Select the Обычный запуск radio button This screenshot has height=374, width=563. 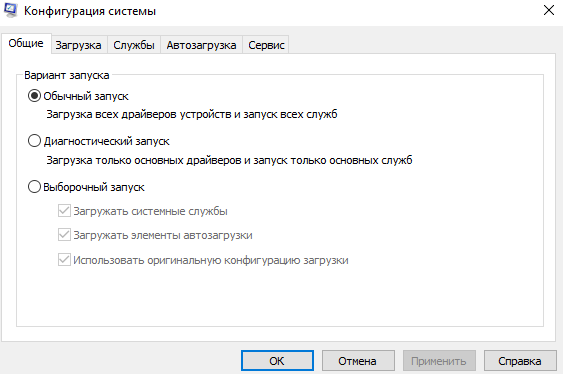tap(34, 96)
